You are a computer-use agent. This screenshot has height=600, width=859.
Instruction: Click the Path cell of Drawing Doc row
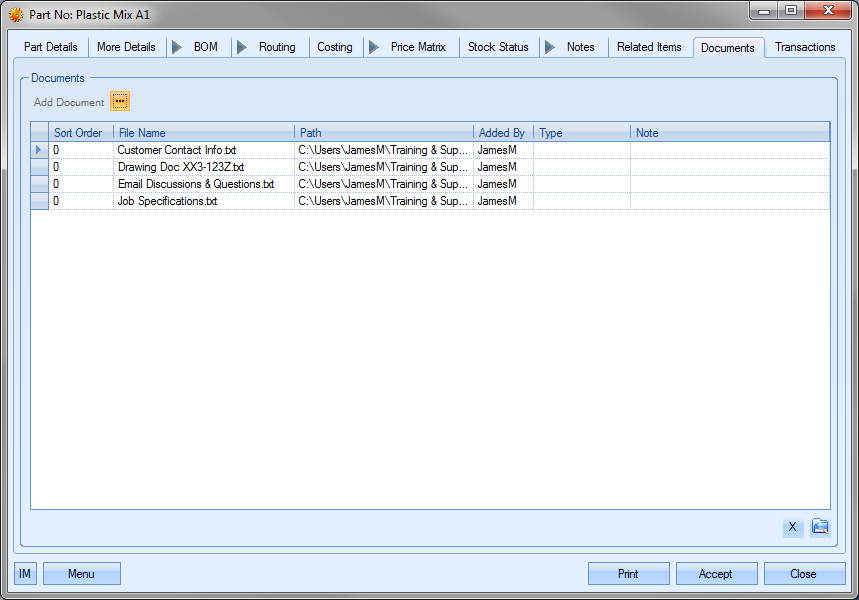[x=384, y=167]
